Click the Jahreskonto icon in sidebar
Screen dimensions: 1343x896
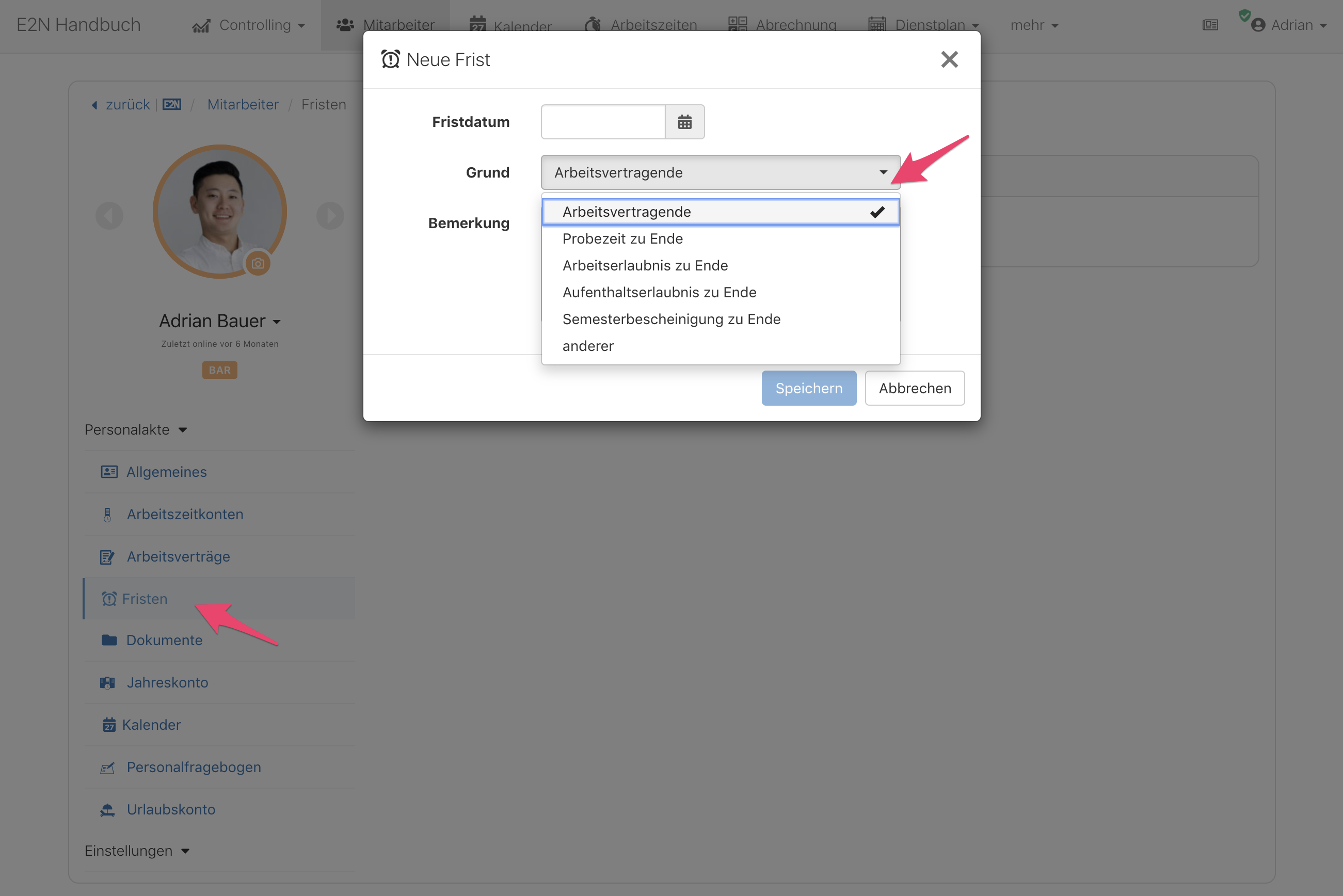point(107,683)
